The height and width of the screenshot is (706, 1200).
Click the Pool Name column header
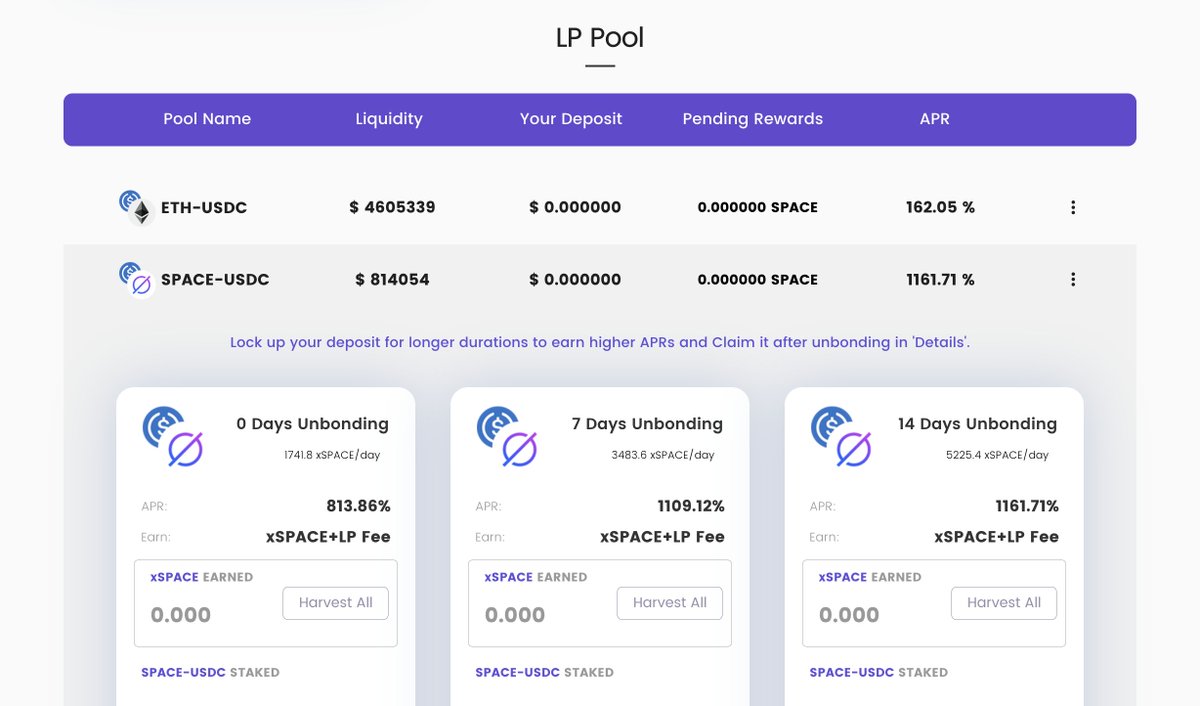[x=207, y=119]
